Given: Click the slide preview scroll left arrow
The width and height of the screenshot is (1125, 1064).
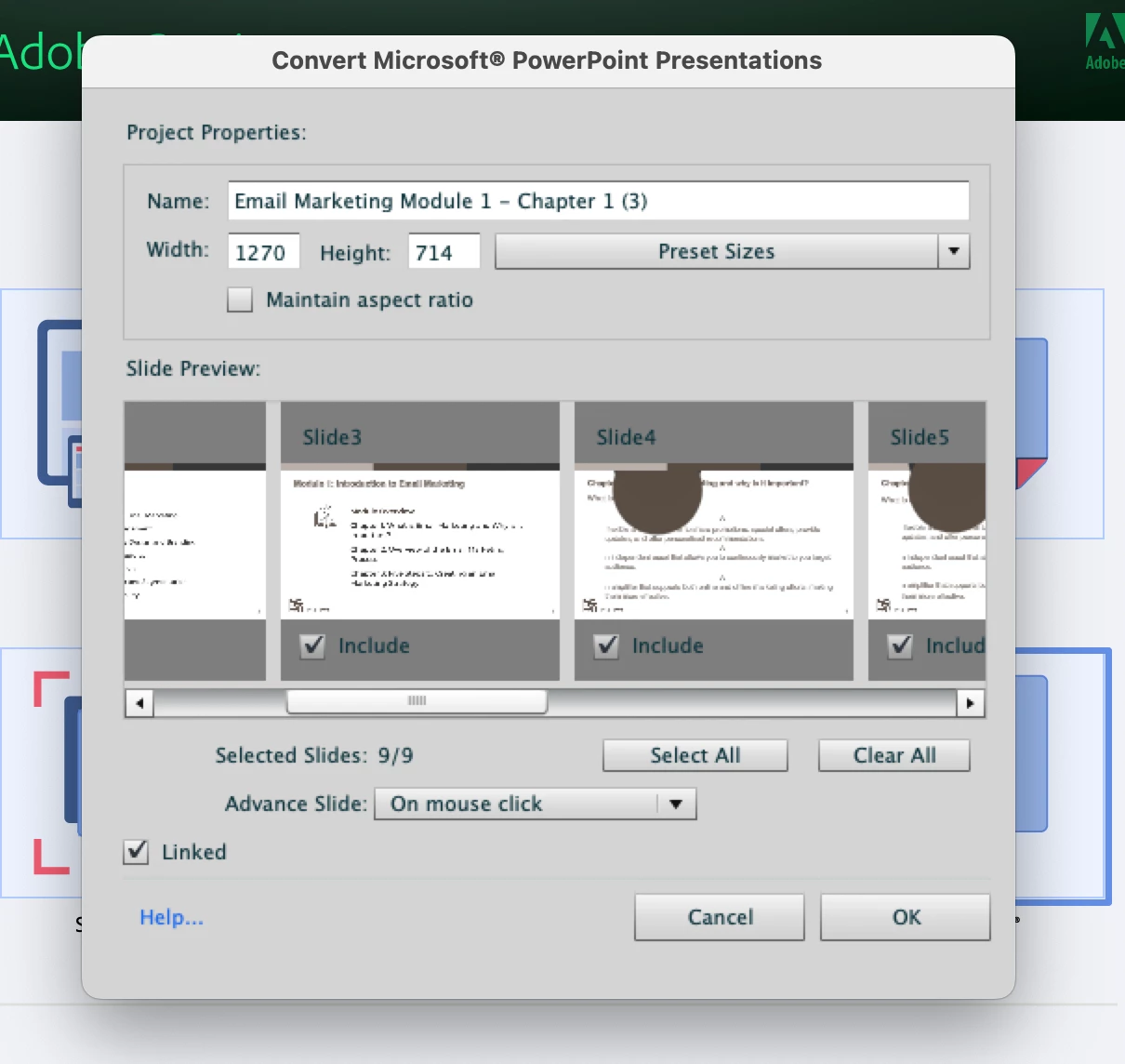Looking at the screenshot, I should [x=139, y=703].
